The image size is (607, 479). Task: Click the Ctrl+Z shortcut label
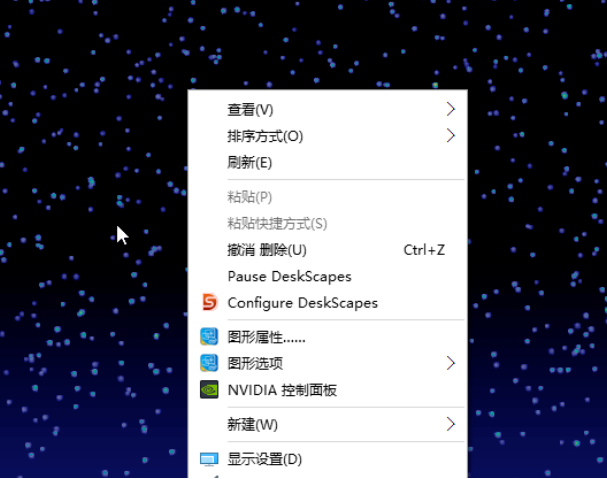[424, 250]
